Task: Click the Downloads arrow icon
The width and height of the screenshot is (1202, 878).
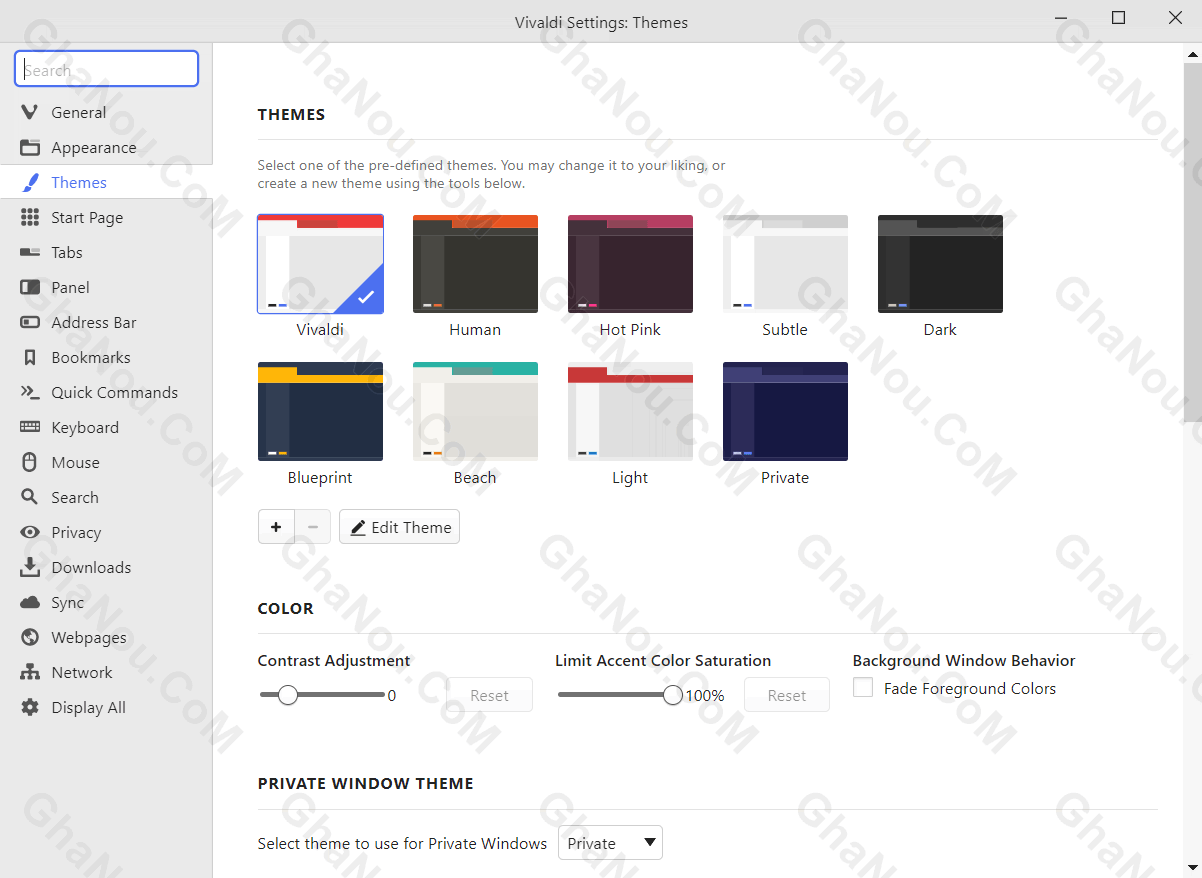Action: click(x=30, y=567)
